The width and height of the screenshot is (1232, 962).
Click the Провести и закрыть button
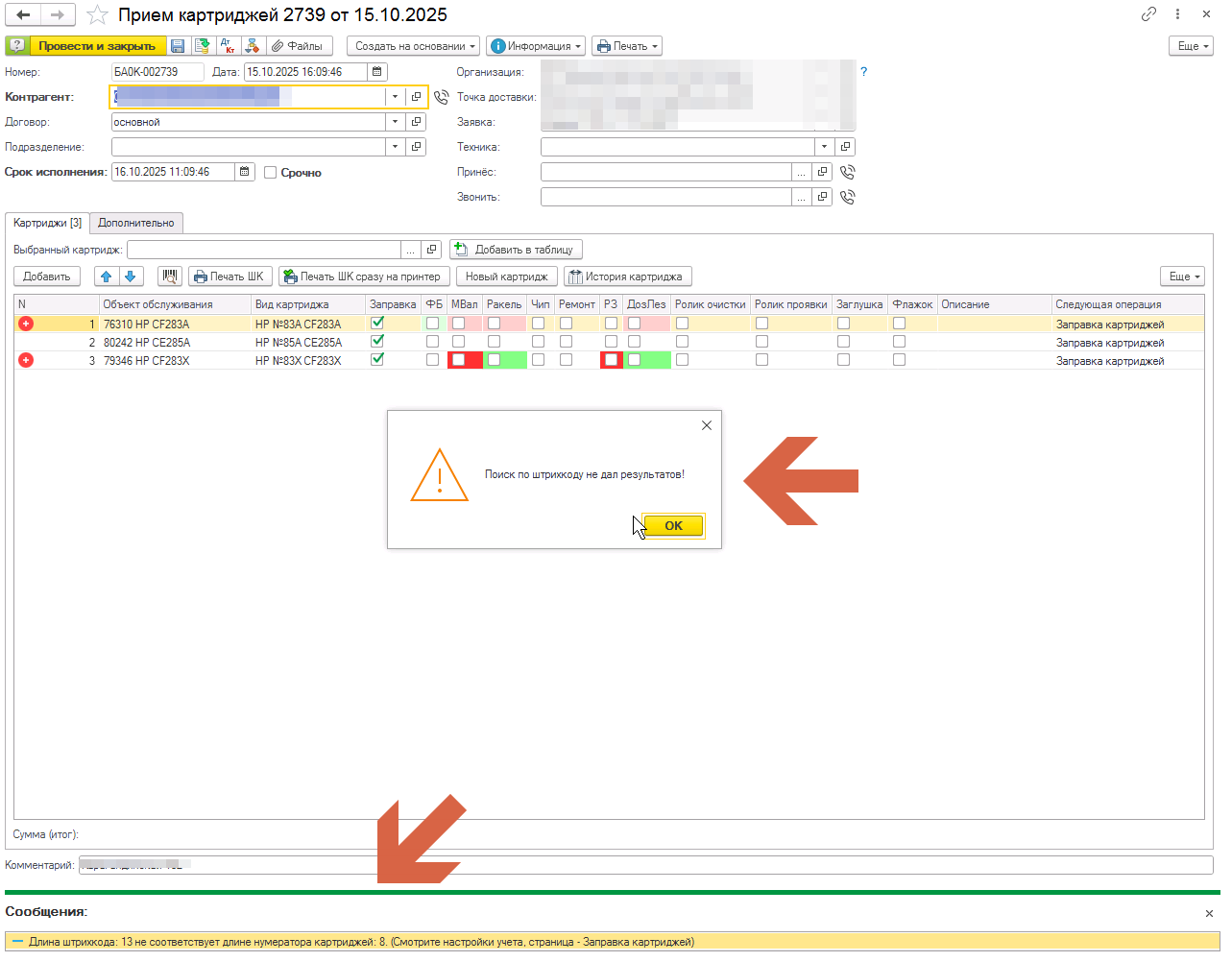[96, 46]
